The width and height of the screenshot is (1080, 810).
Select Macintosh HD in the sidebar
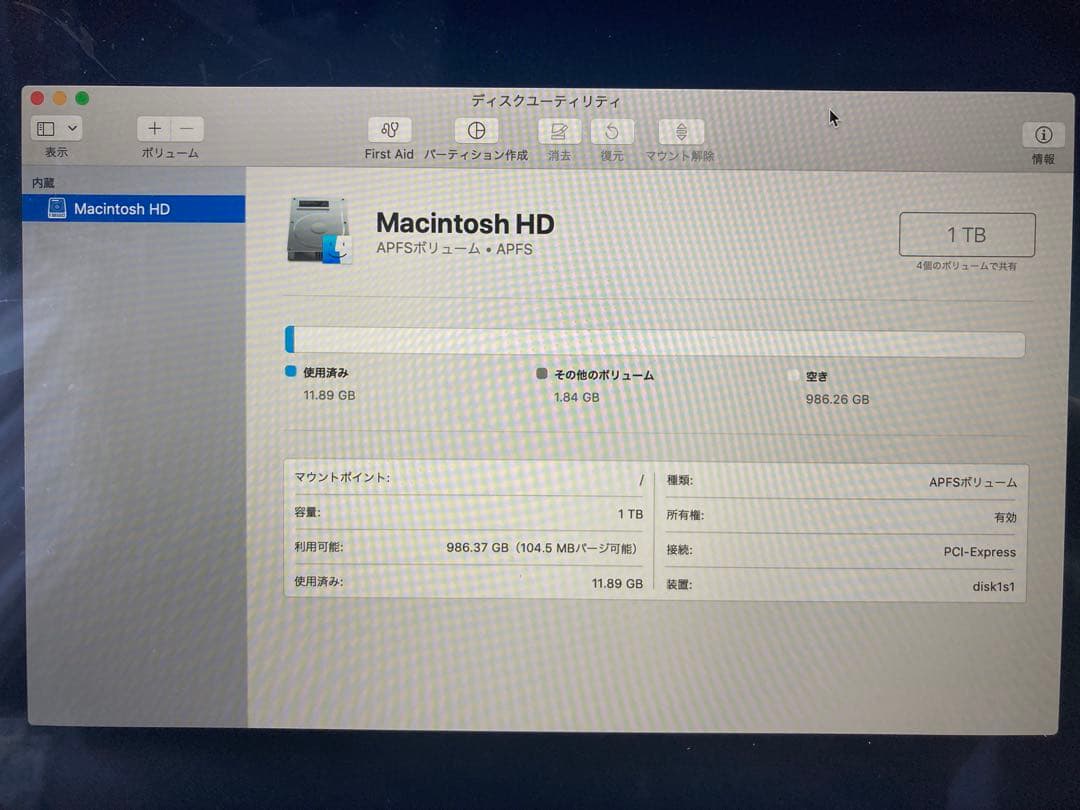pyautogui.click(x=120, y=209)
